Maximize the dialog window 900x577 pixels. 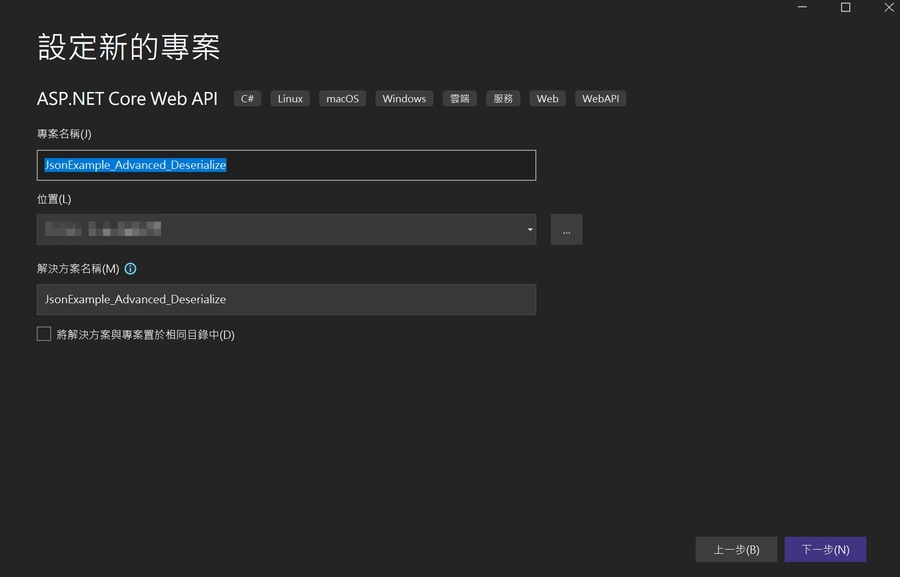click(845, 8)
